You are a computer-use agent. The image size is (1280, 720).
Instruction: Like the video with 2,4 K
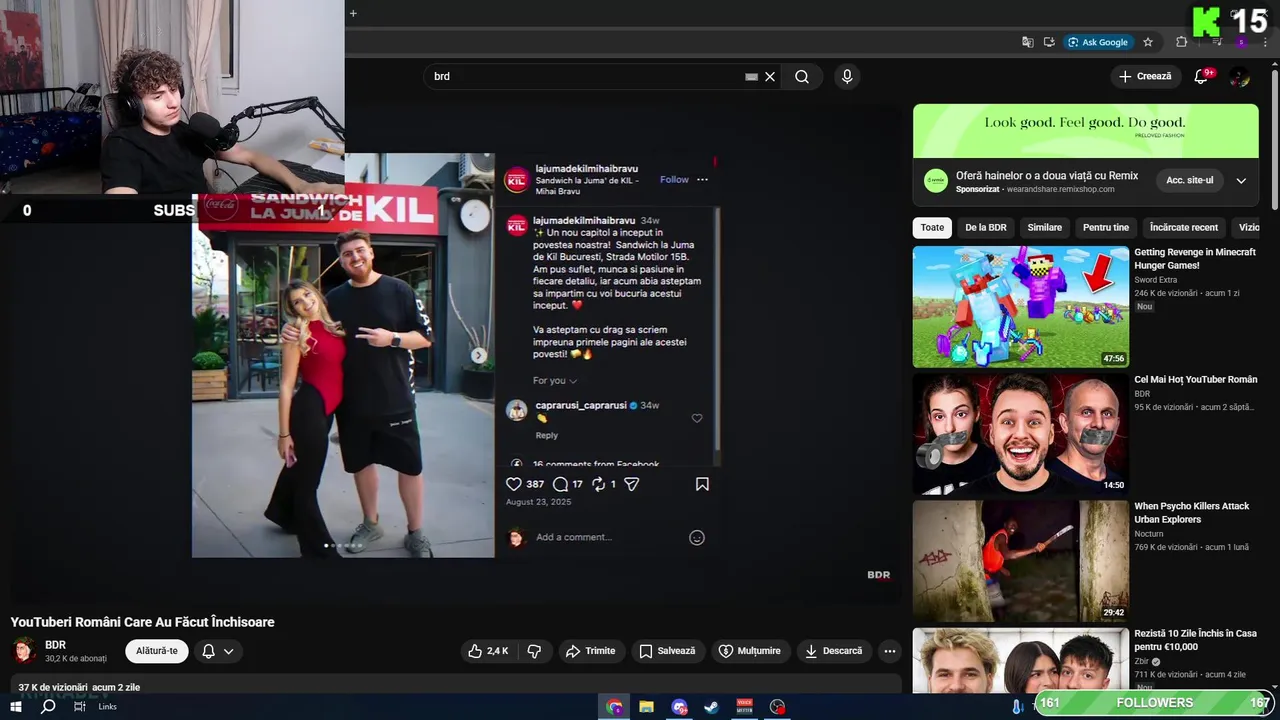pyautogui.click(x=488, y=651)
